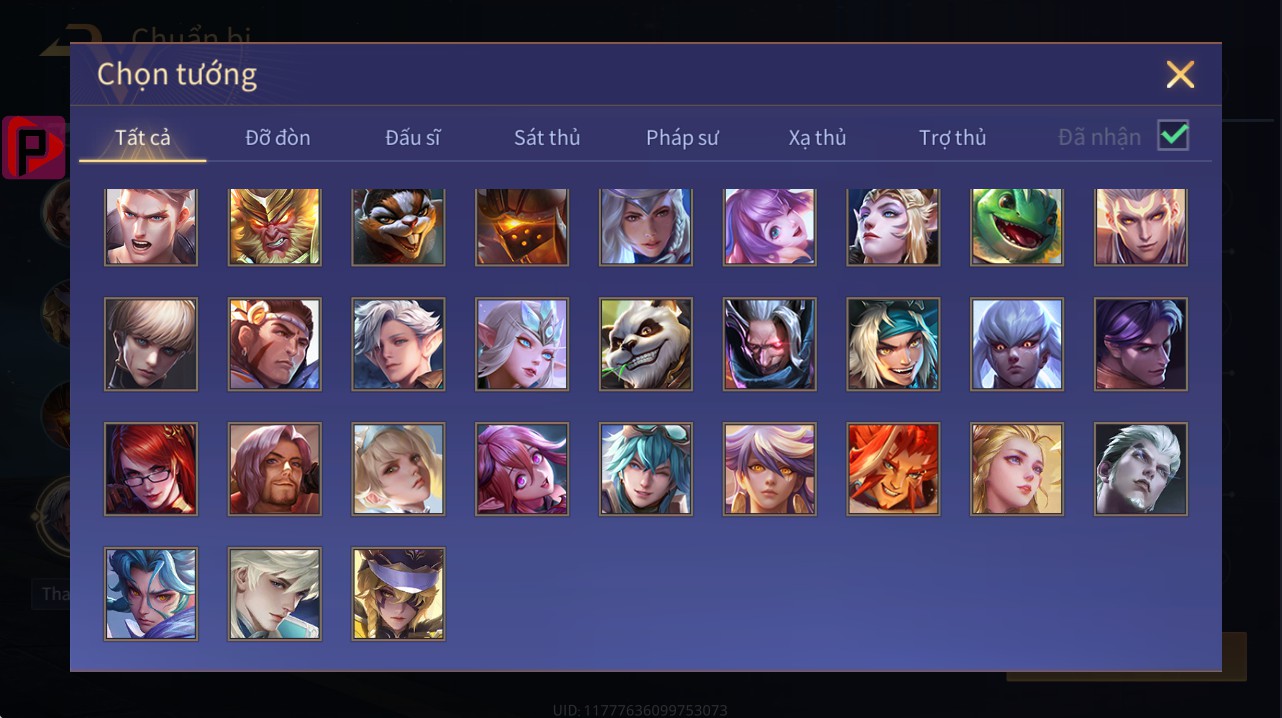The height and width of the screenshot is (718, 1282).
Task: Choose the panda hero portrait
Action: tap(646, 344)
